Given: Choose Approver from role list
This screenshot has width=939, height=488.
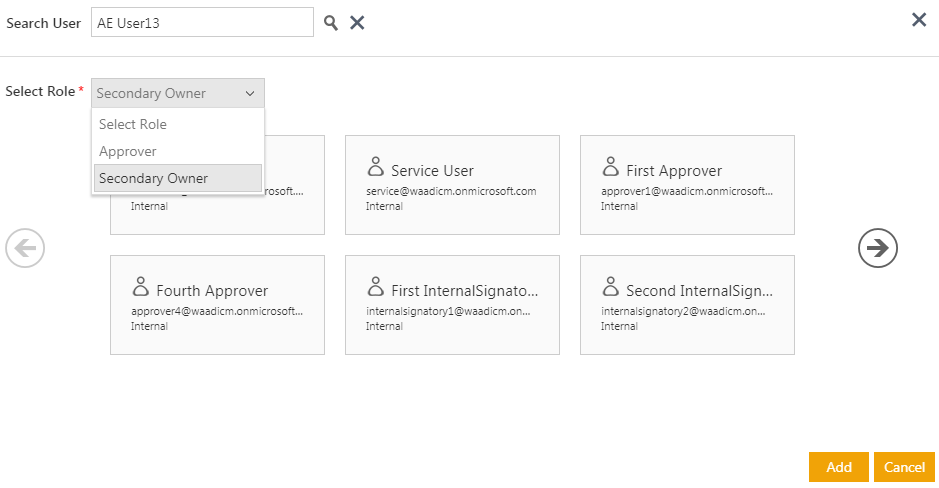Looking at the screenshot, I should [128, 151].
